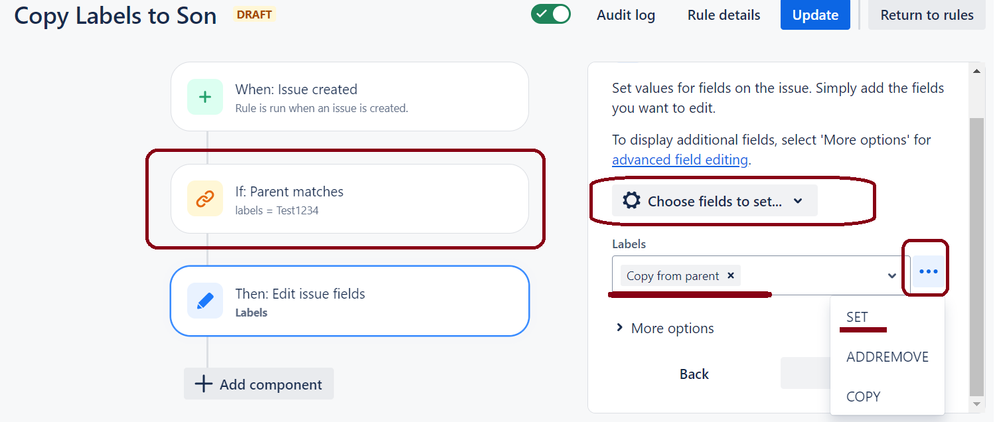Click the blue pencil edit icon
The image size is (999, 422).
pyautogui.click(x=205, y=301)
